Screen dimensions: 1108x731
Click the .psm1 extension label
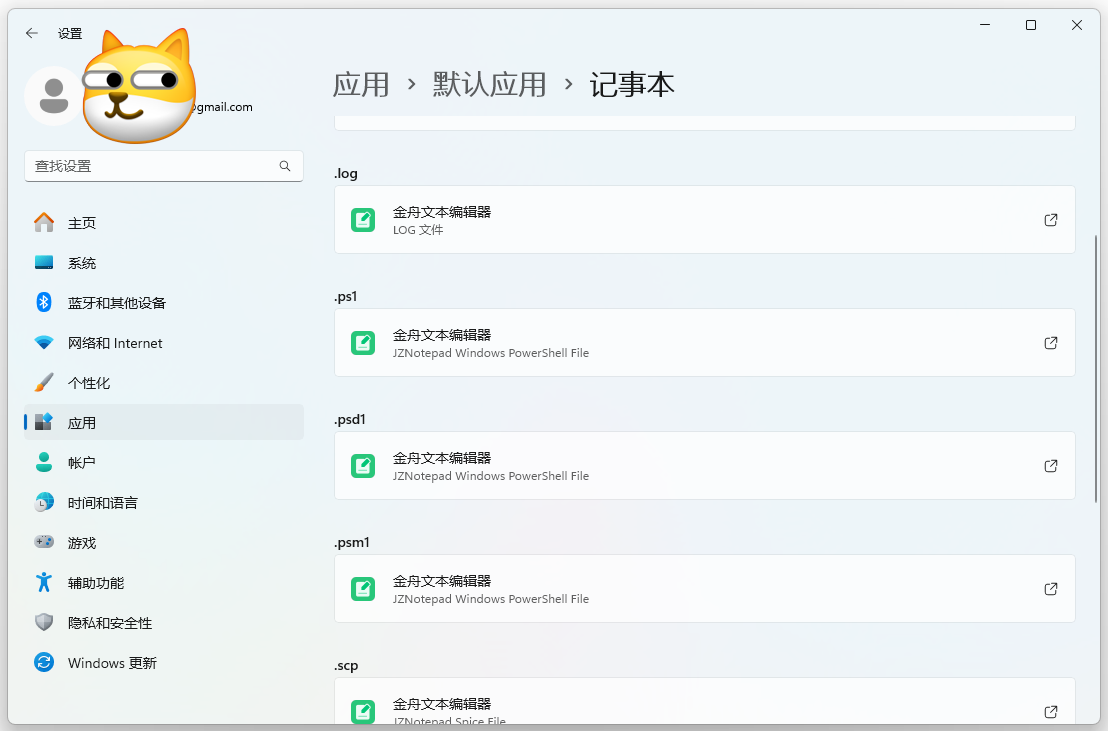(352, 542)
